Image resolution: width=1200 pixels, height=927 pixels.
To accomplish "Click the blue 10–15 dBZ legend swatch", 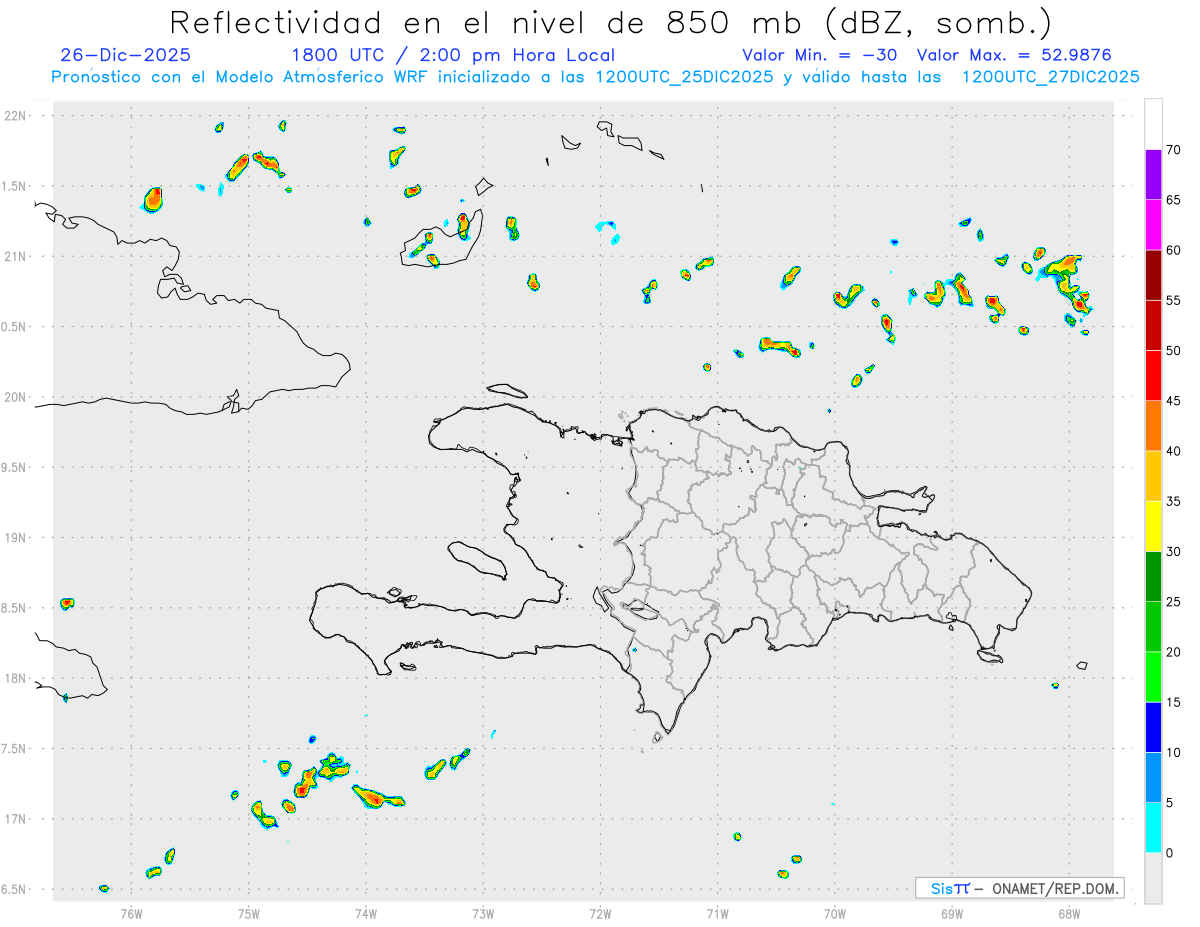I will point(1153,727).
